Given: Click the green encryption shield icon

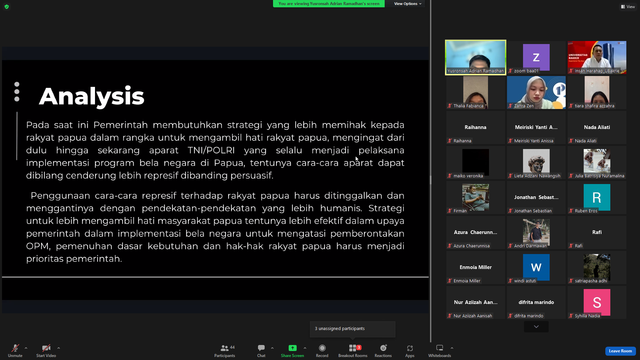Looking at the screenshot, I should [x=7, y=7].
